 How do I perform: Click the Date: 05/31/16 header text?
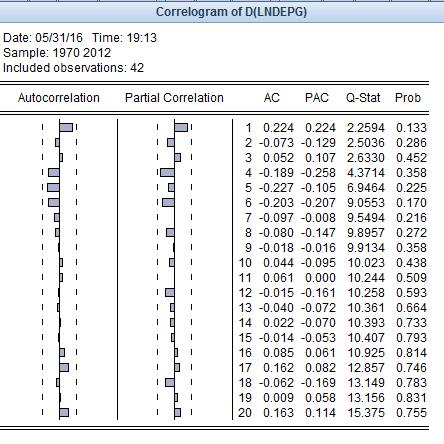point(43,38)
